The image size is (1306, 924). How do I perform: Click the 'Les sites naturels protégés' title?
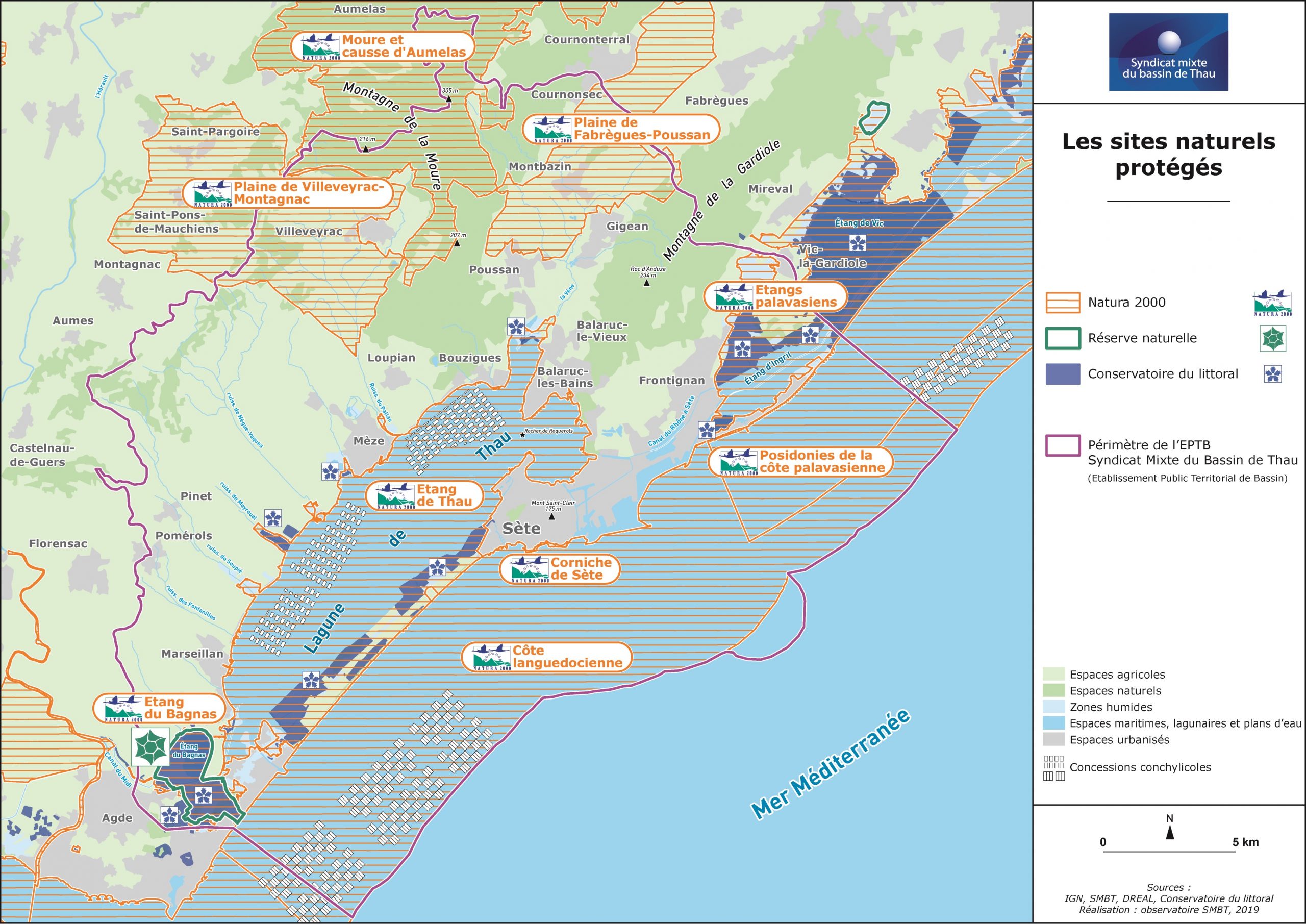[1168, 154]
